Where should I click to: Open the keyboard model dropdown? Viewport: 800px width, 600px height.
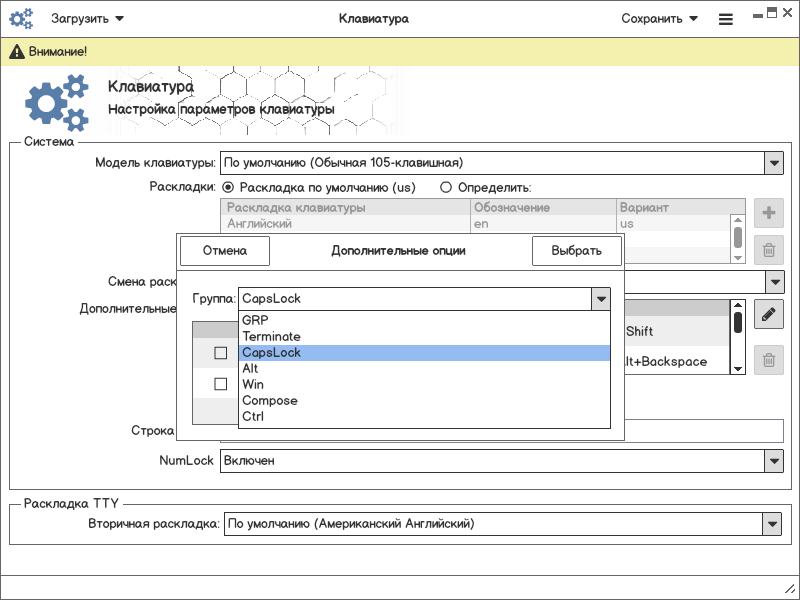[x=773, y=162]
